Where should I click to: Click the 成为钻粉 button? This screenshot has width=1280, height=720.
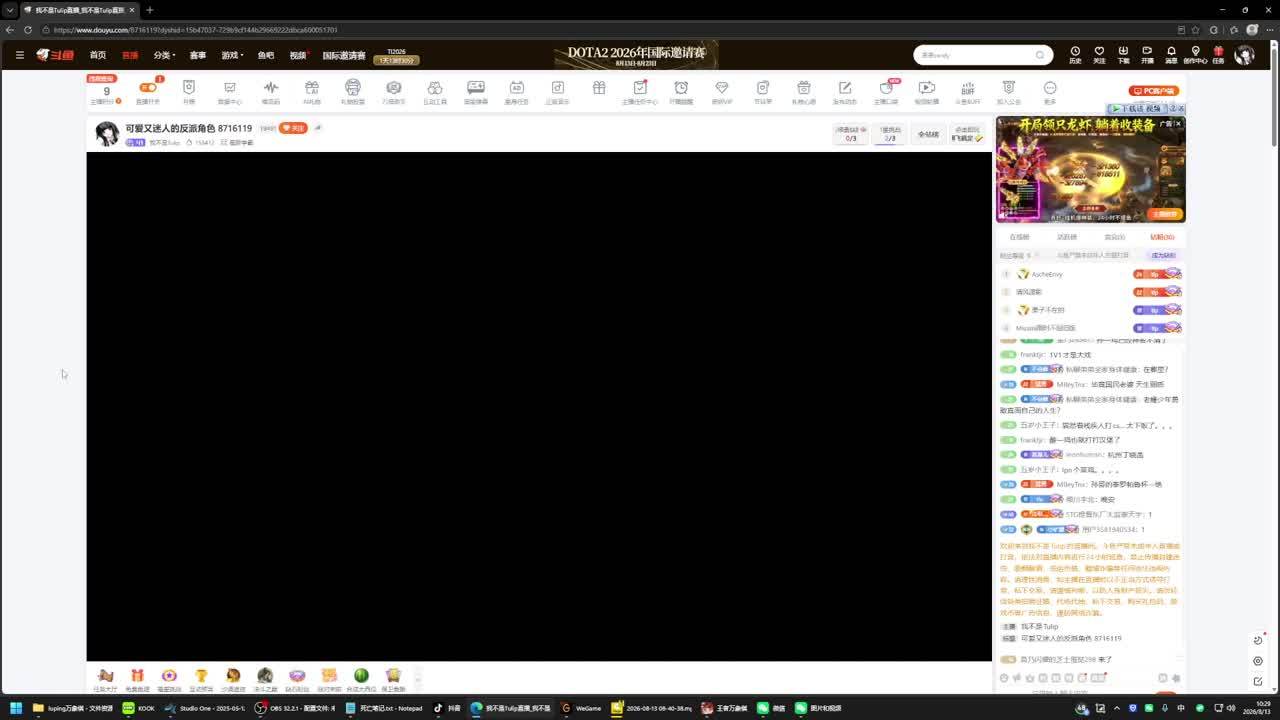click(1163, 255)
